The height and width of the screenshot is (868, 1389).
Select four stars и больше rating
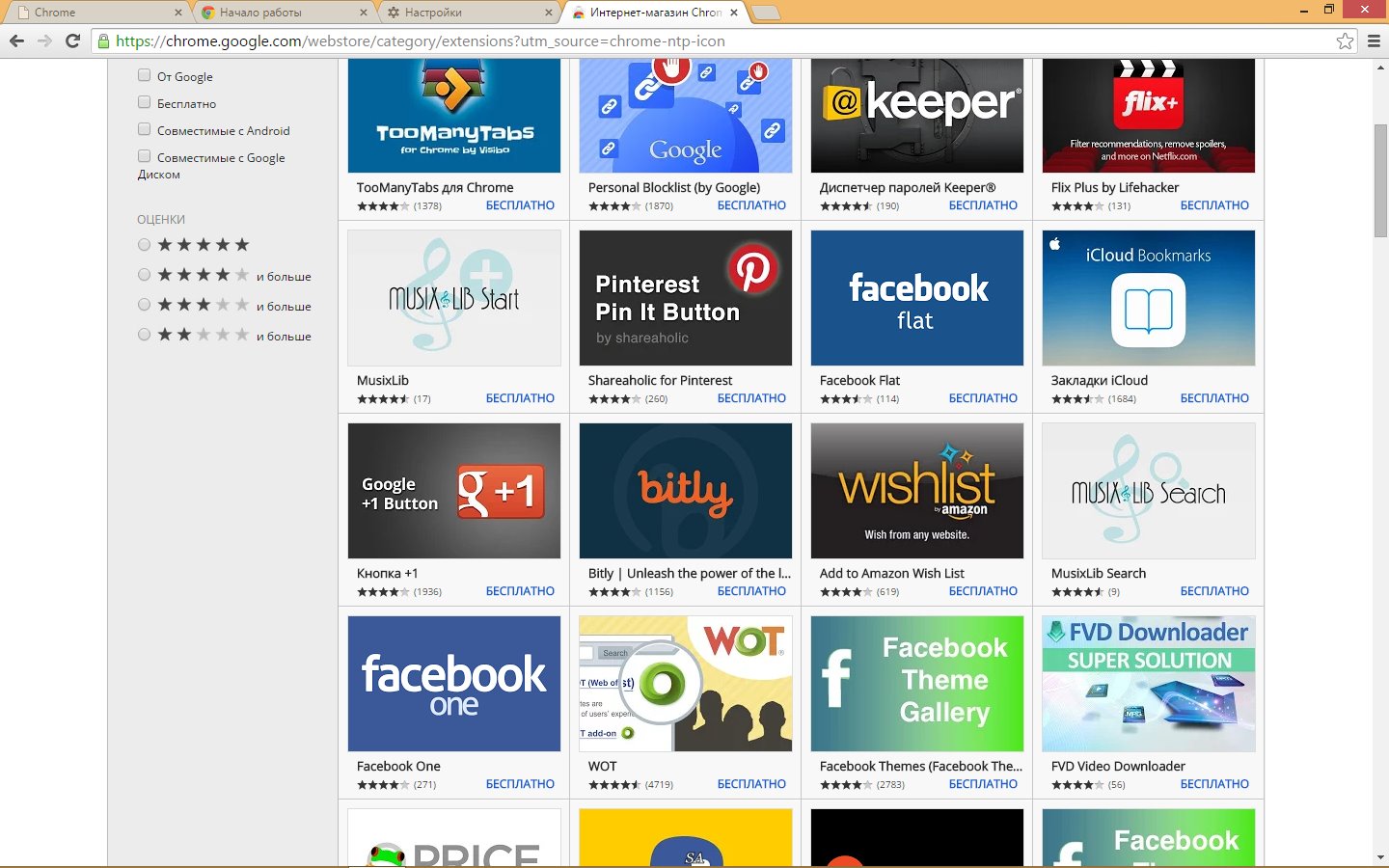(x=144, y=275)
